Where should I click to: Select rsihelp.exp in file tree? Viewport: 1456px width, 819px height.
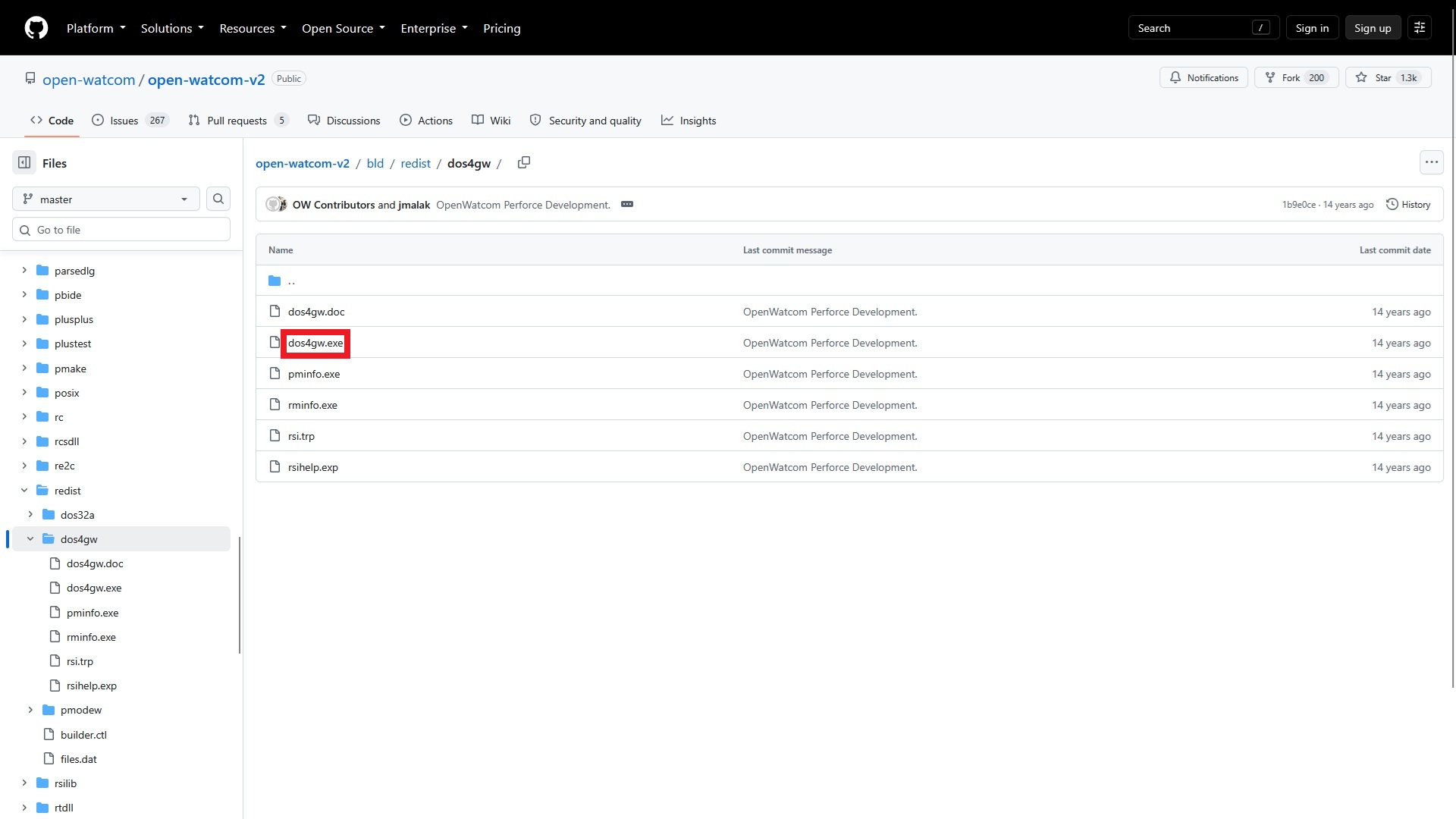coord(92,686)
